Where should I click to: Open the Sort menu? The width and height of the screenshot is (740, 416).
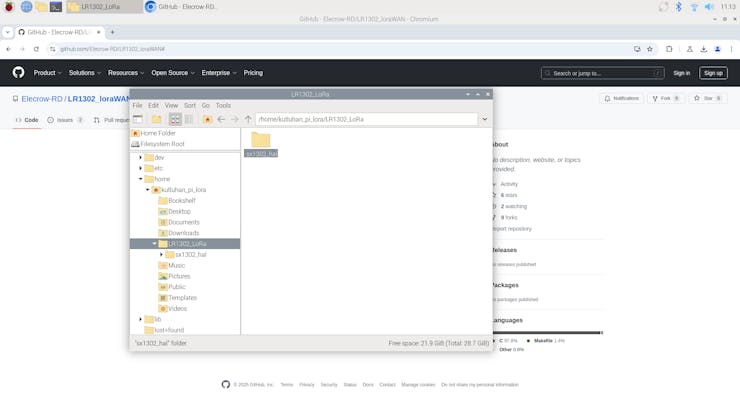190,105
